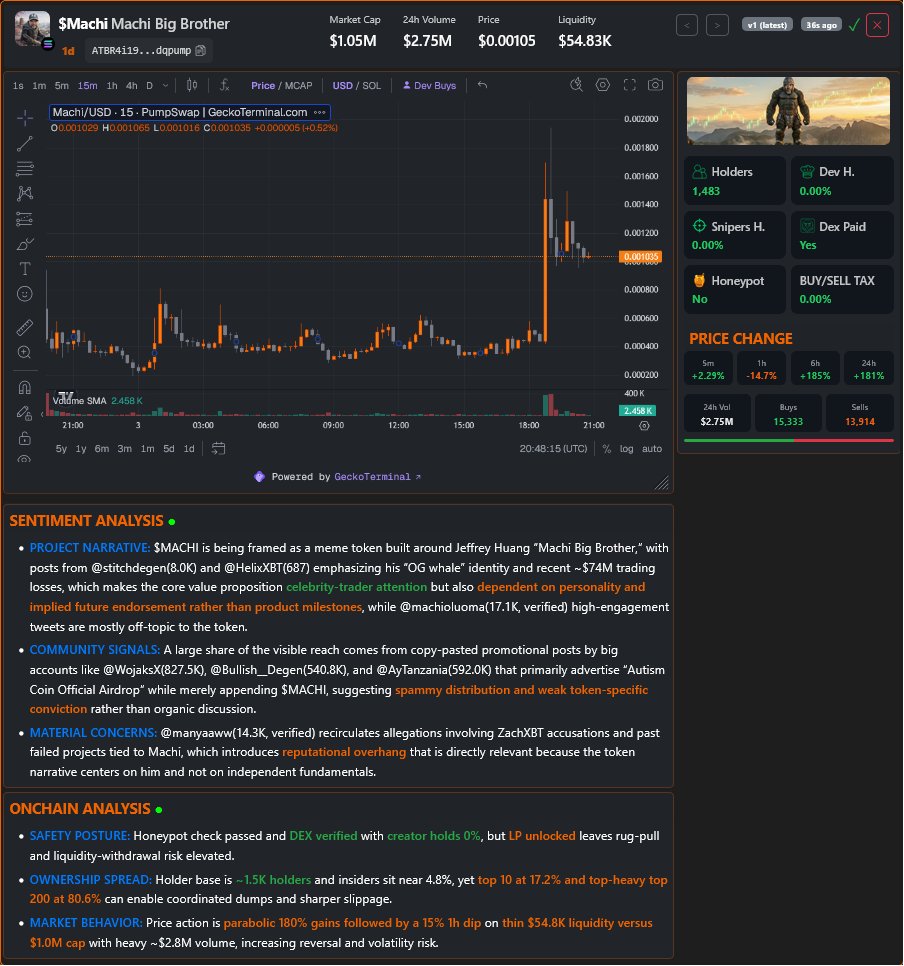904x966 pixels.
Task: Toggle auto price scale
Action: 652,448
